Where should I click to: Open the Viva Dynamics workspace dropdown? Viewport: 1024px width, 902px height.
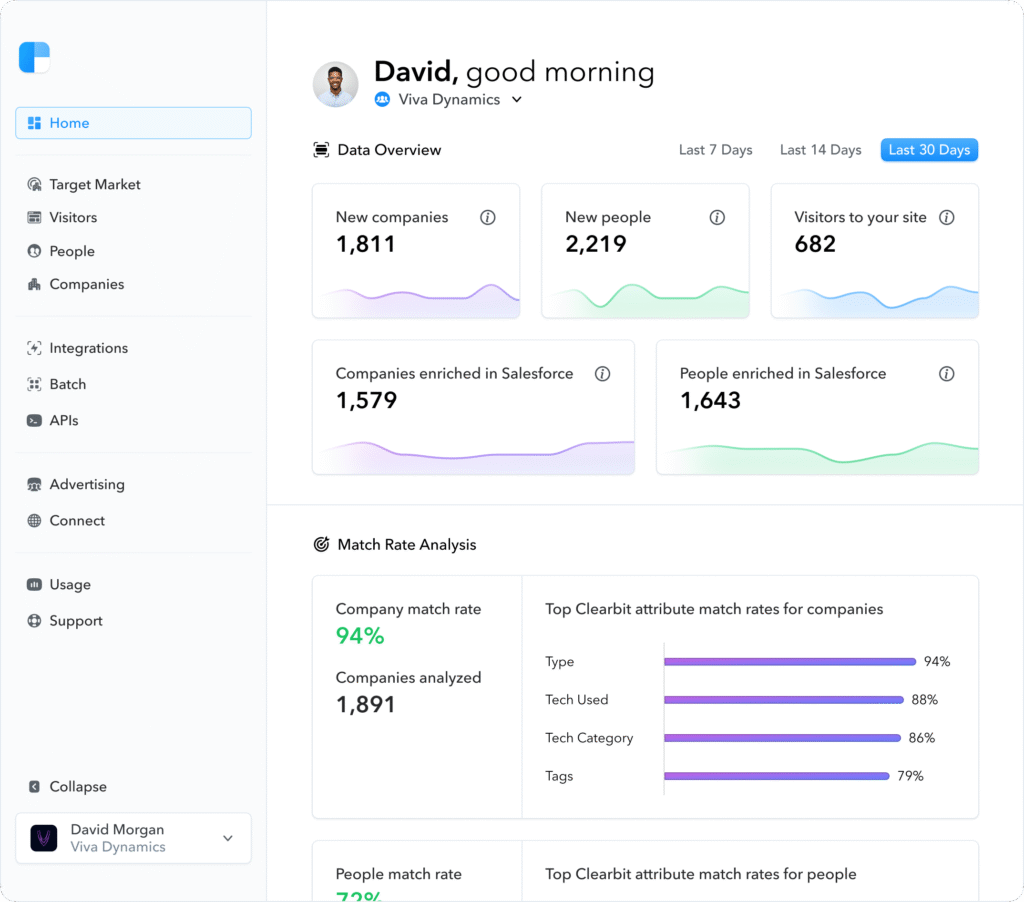517,99
